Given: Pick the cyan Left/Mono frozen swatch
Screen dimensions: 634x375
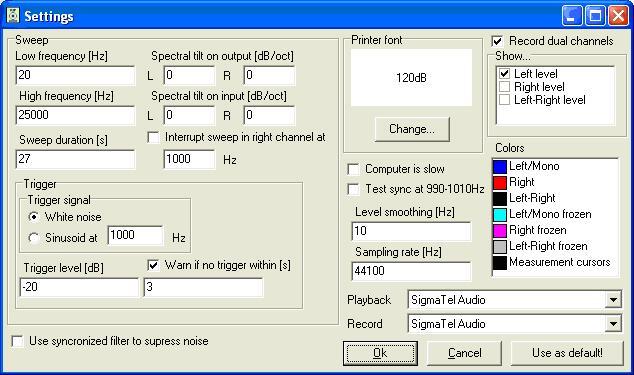Looking at the screenshot, I should (500, 214).
